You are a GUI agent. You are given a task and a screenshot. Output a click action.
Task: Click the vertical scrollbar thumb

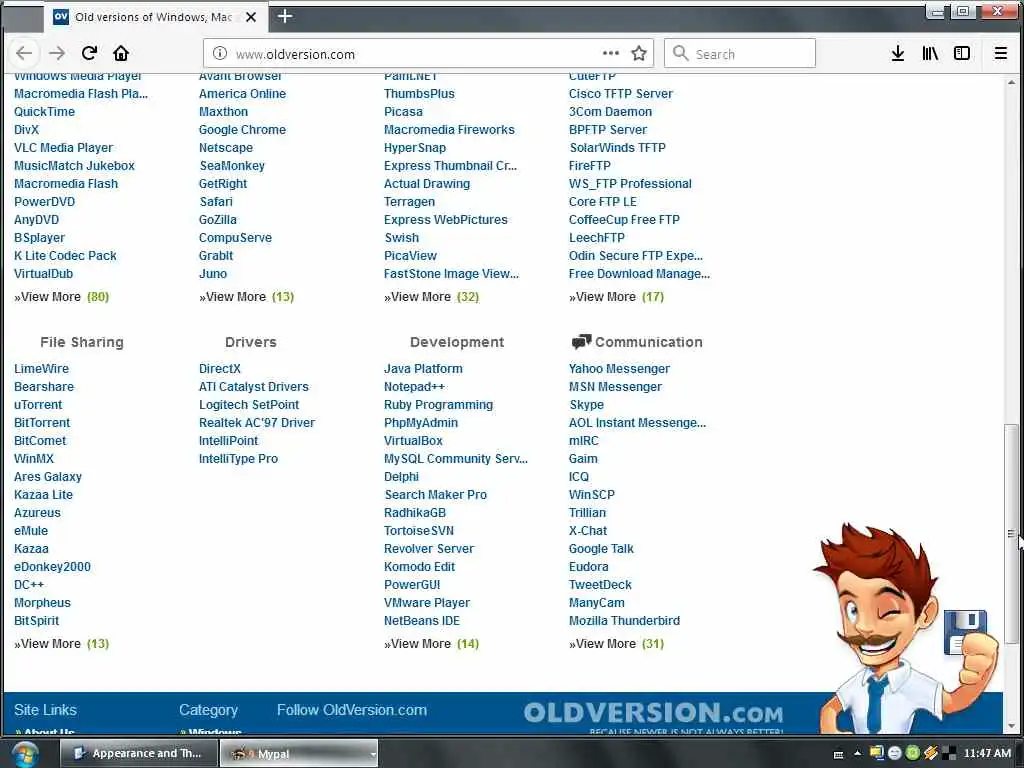pos(1011,532)
